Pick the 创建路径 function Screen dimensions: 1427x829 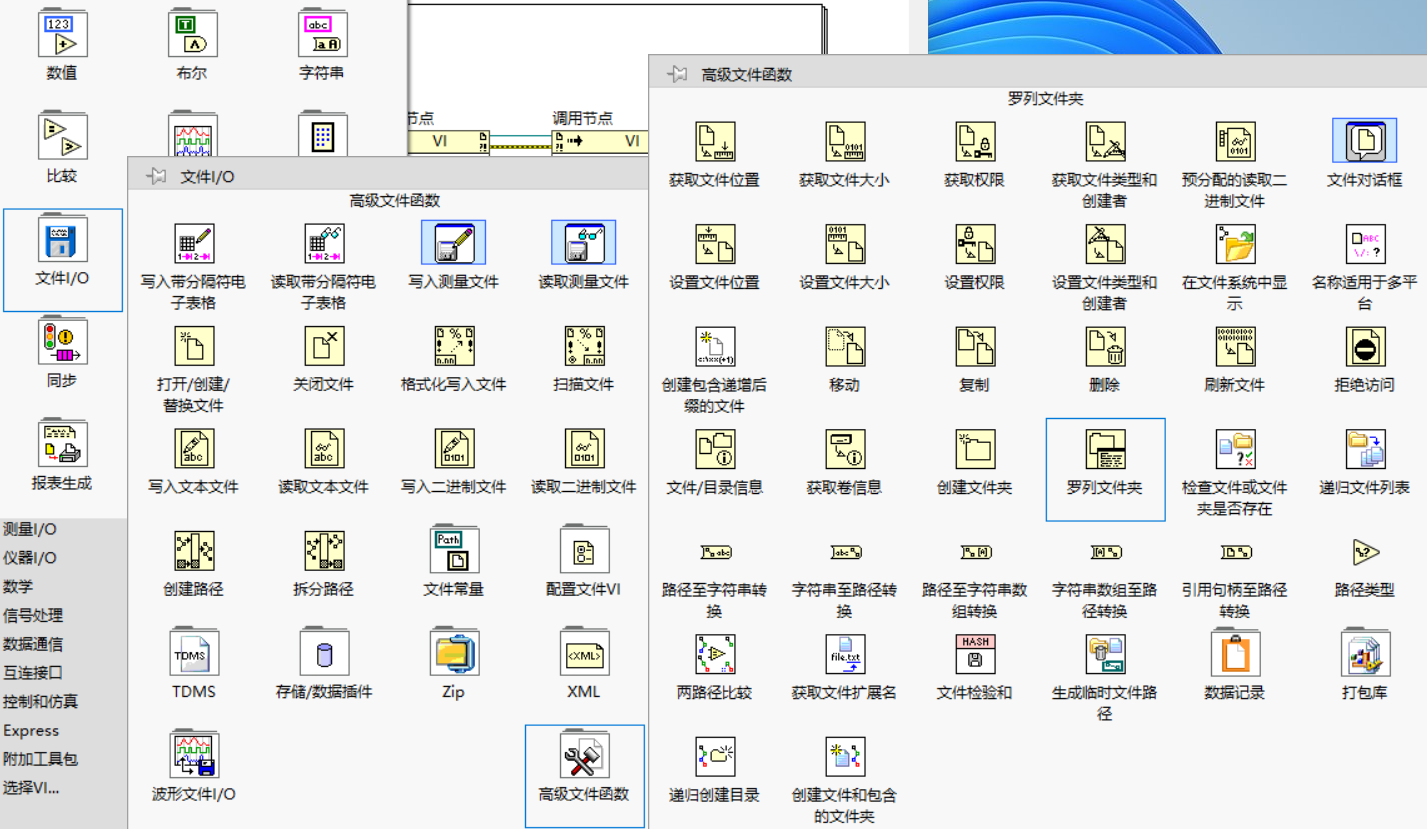194,551
